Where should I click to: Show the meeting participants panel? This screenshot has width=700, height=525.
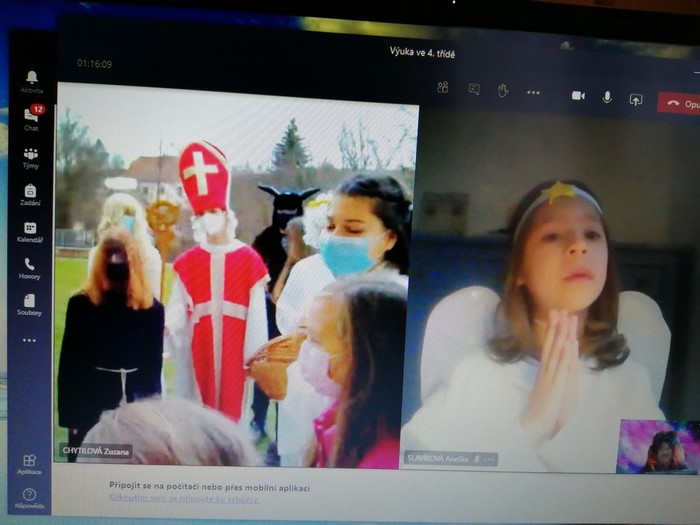click(443, 88)
